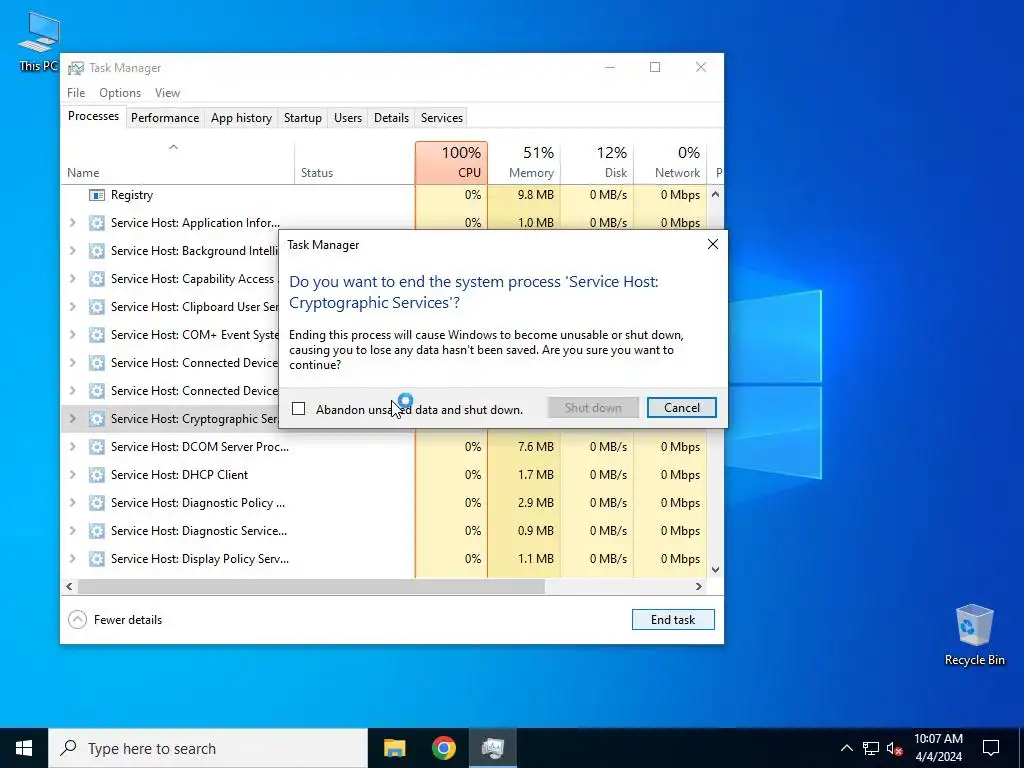Click the greyed Shut down button

(x=593, y=408)
